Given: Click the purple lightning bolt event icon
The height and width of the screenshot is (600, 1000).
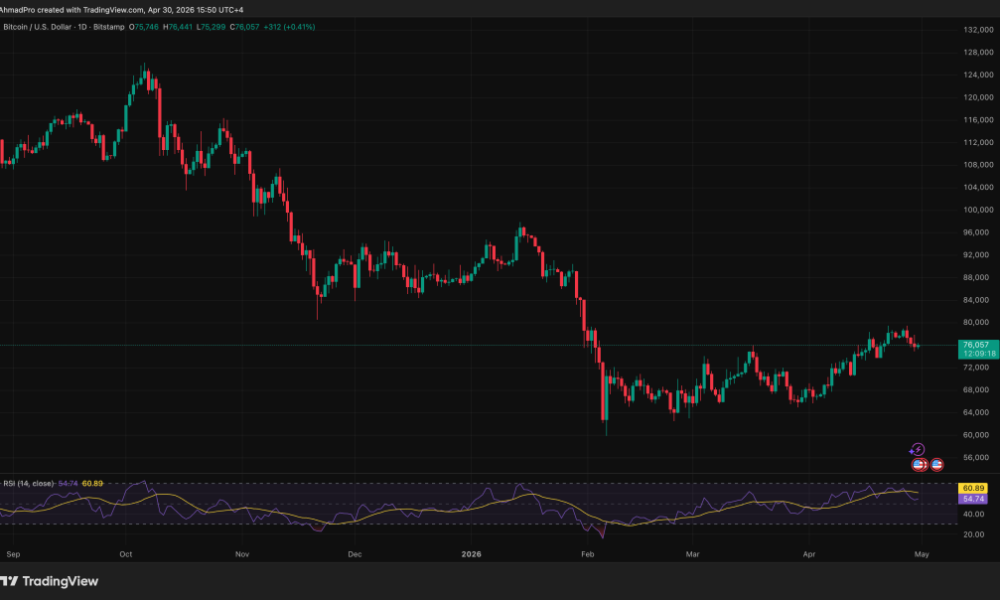Looking at the screenshot, I should [x=917, y=450].
